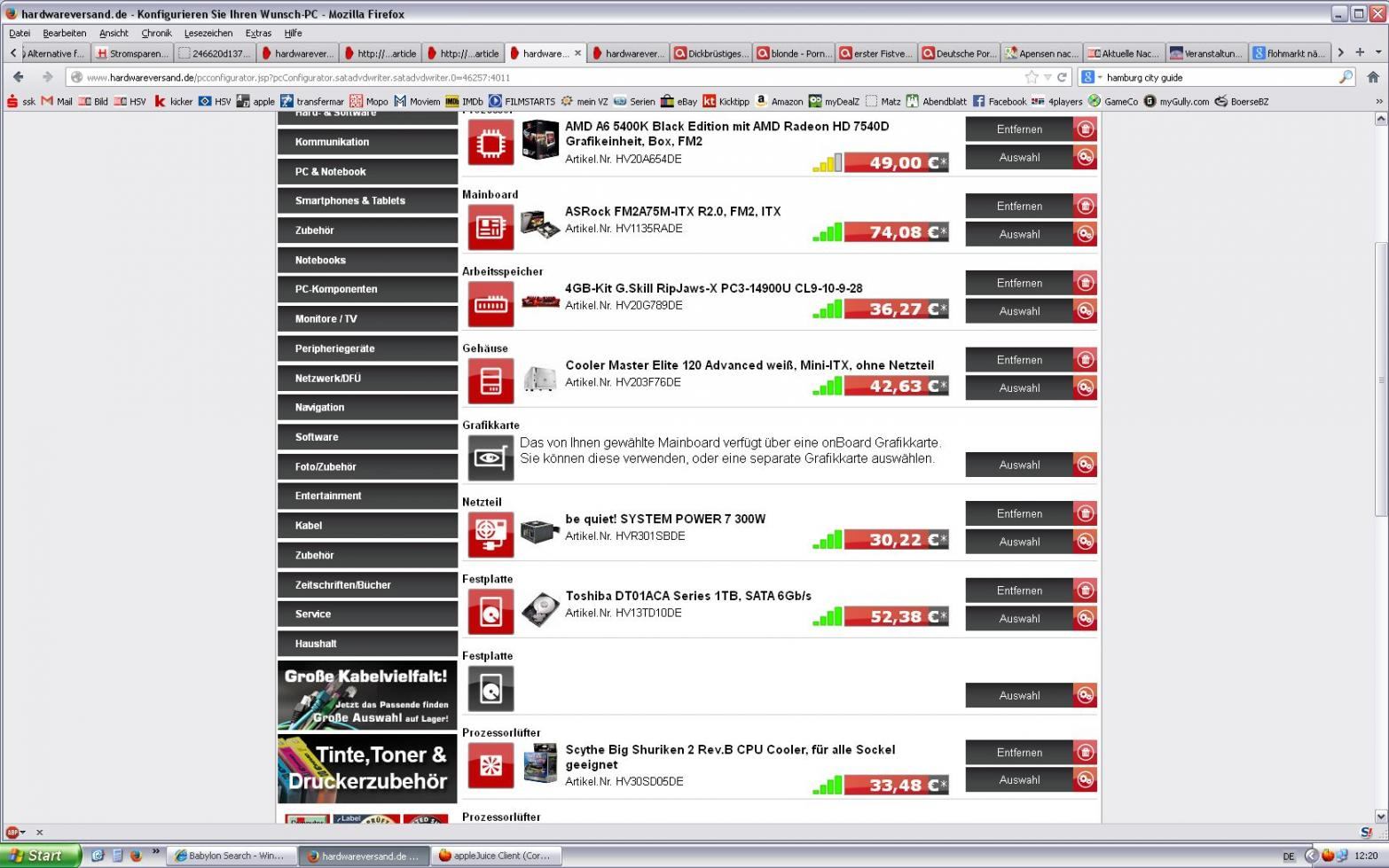Click search magnifier in search box
The width and height of the screenshot is (1389, 868).
(x=1346, y=77)
